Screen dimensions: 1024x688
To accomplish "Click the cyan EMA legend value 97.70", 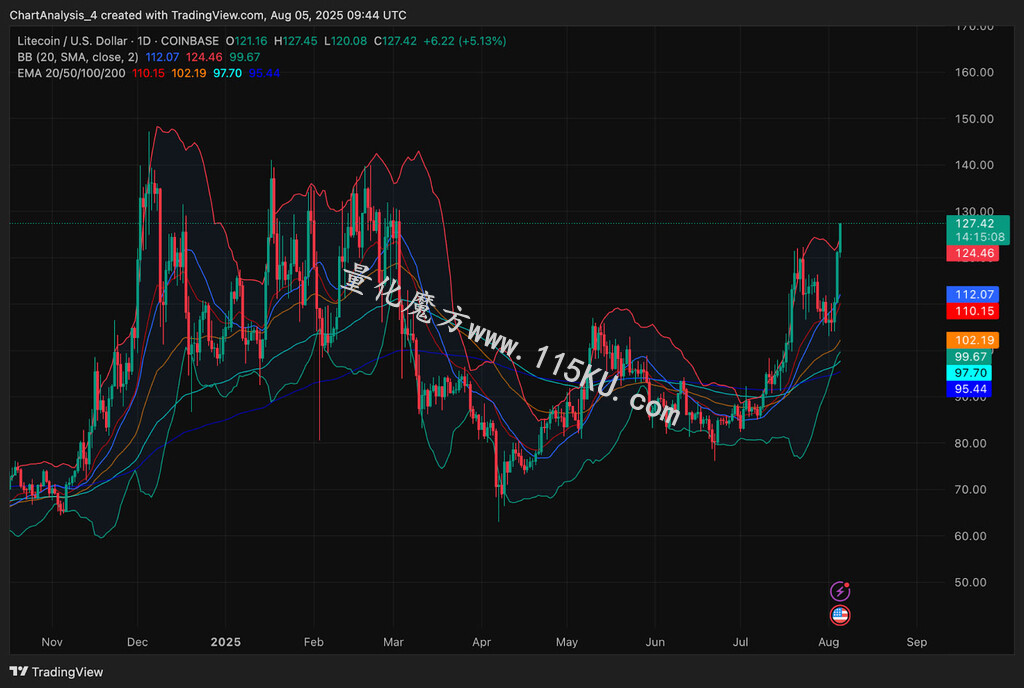I will (227, 73).
